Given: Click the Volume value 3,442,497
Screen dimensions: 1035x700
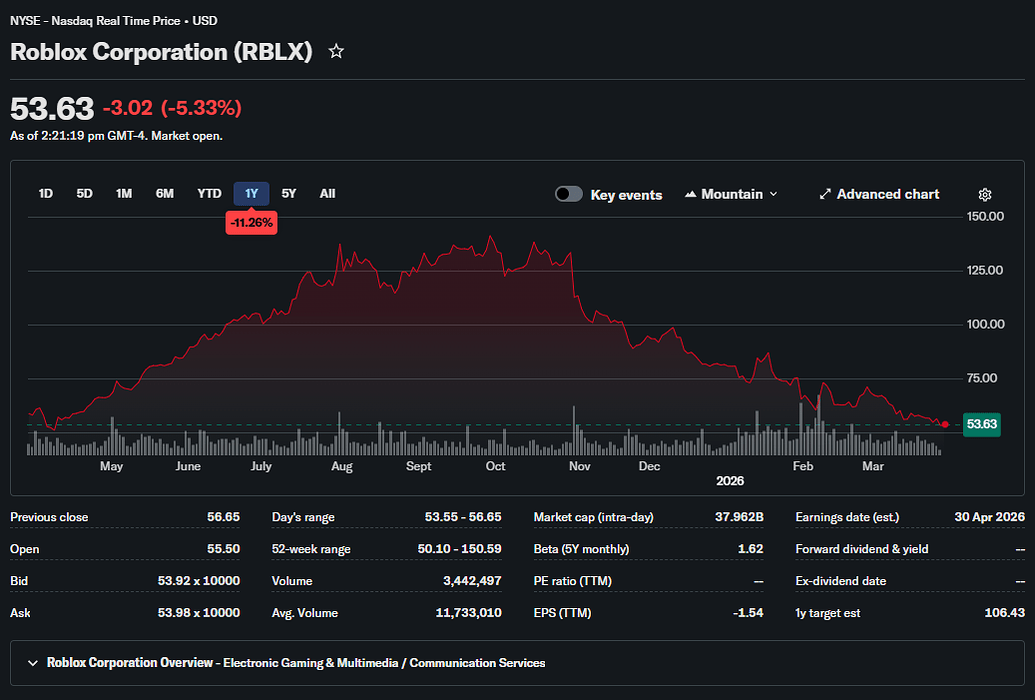Looking at the screenshot, I should 472,580.
